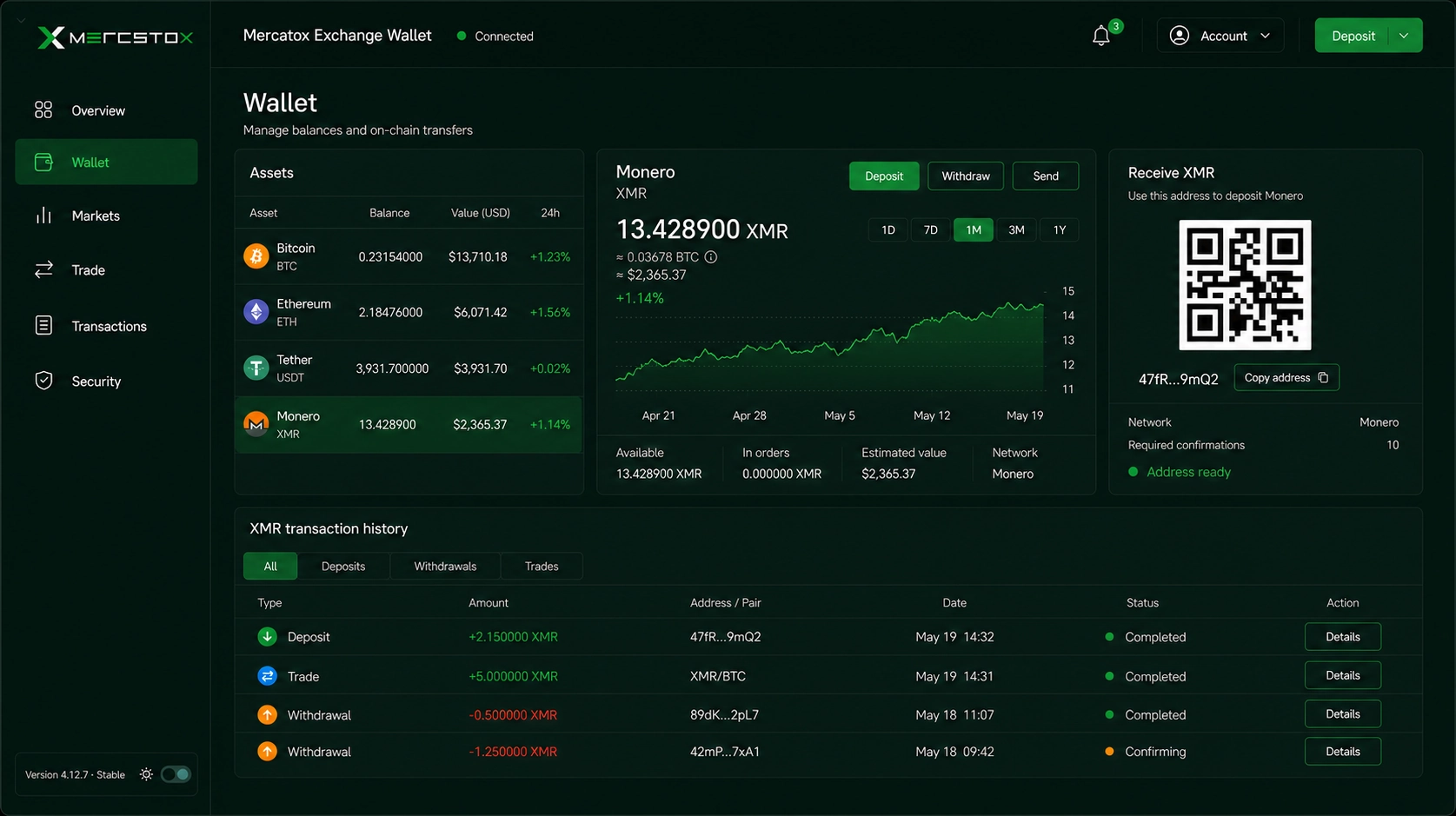1456x816 pixels.
Task: Click the 24h column header
Action: (550, 213)
